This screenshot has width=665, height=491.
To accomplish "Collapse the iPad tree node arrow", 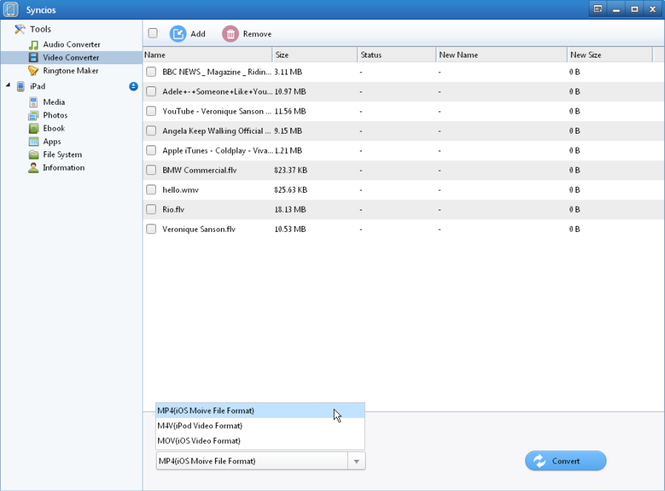I will click(8, 86).
